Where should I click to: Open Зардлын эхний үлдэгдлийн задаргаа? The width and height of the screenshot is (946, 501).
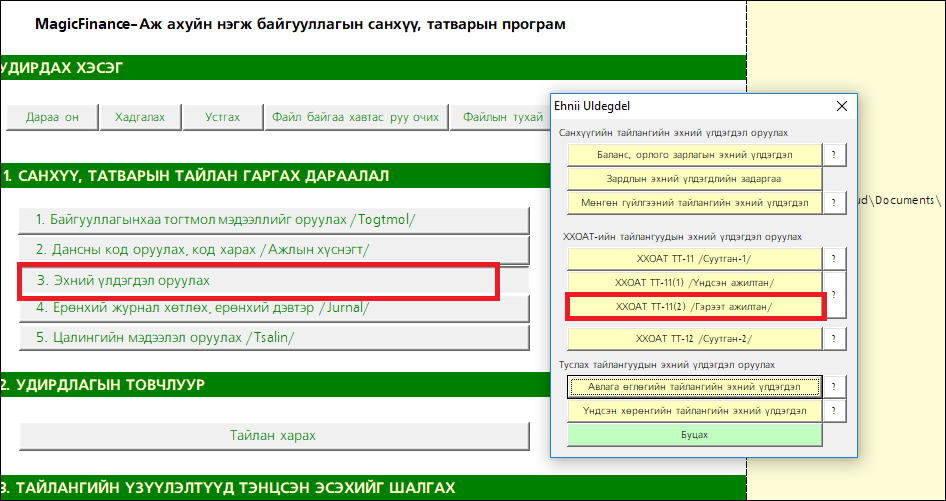(x=694, y=178)
